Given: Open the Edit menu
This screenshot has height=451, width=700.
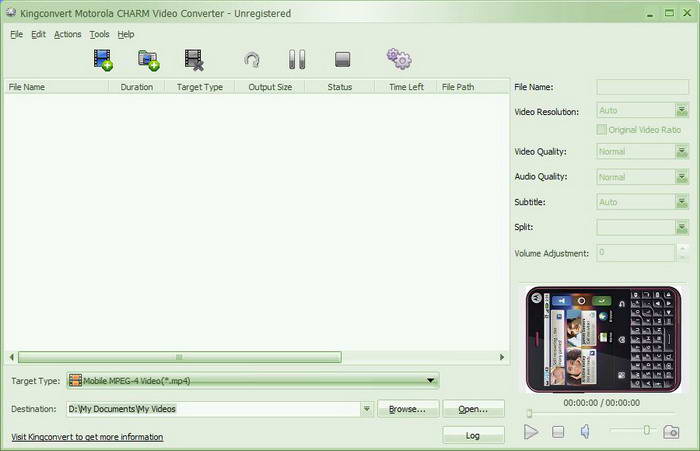Looking at the screenshot, I should pyautogui.click(x=38, y=34).
